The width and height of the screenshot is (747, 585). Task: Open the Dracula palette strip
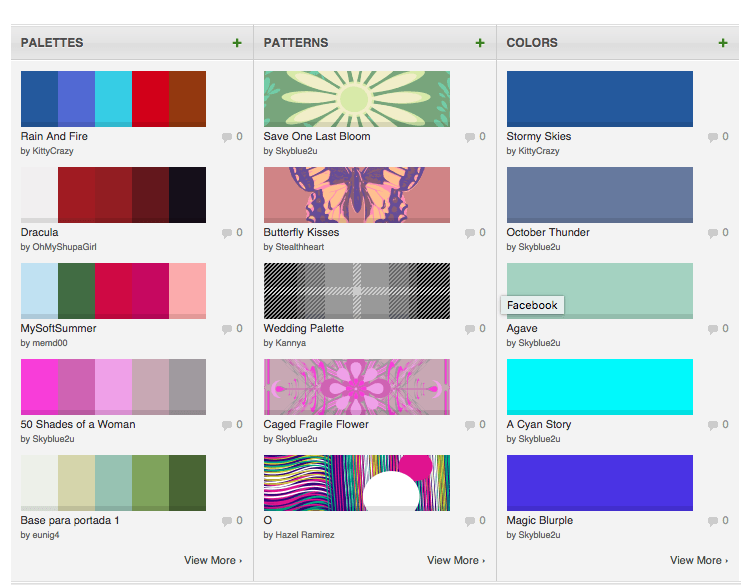tap(113, 195)
